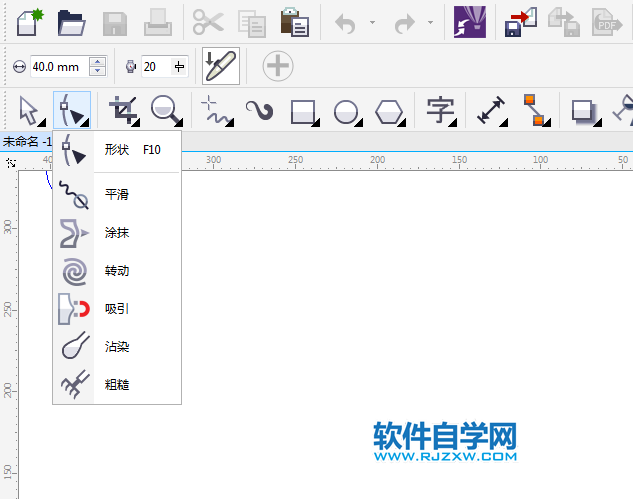Toggle the pen pressure button
Image resolution: width=633 pixels, height=499 pixels.
220,66
